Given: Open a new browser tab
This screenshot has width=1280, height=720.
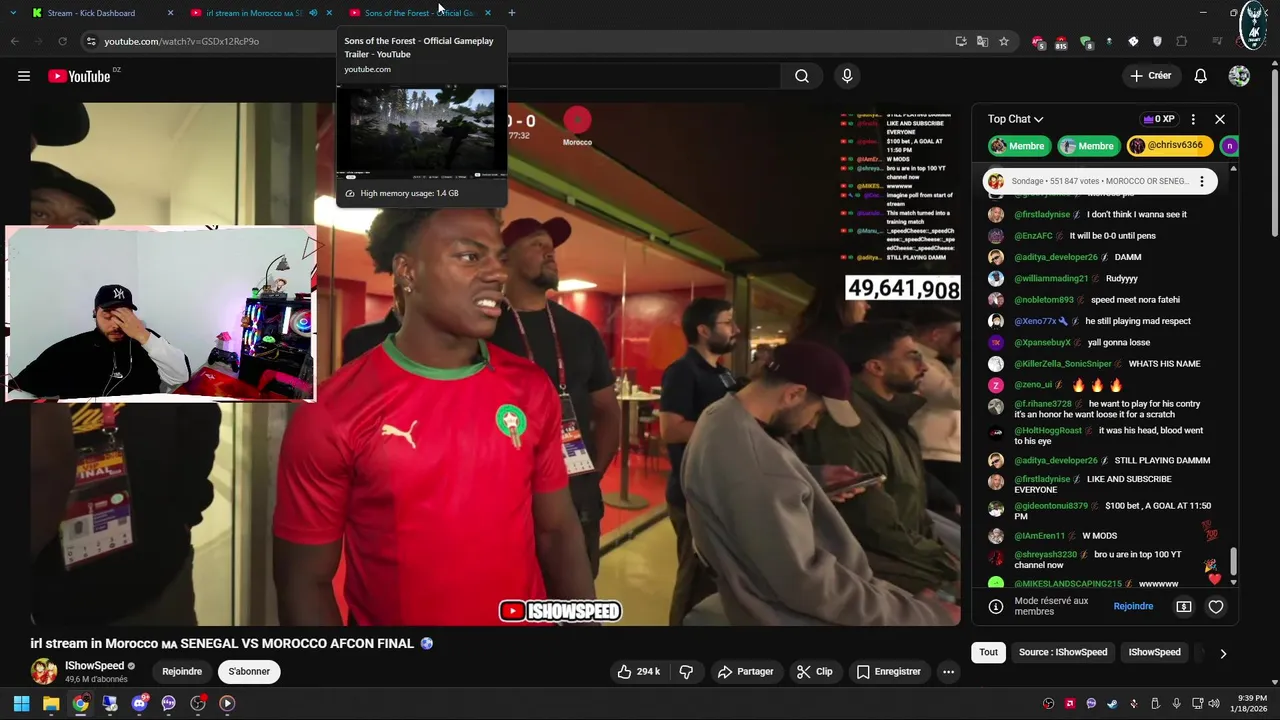Looking at the screenshot, I should tap(511, 13).
